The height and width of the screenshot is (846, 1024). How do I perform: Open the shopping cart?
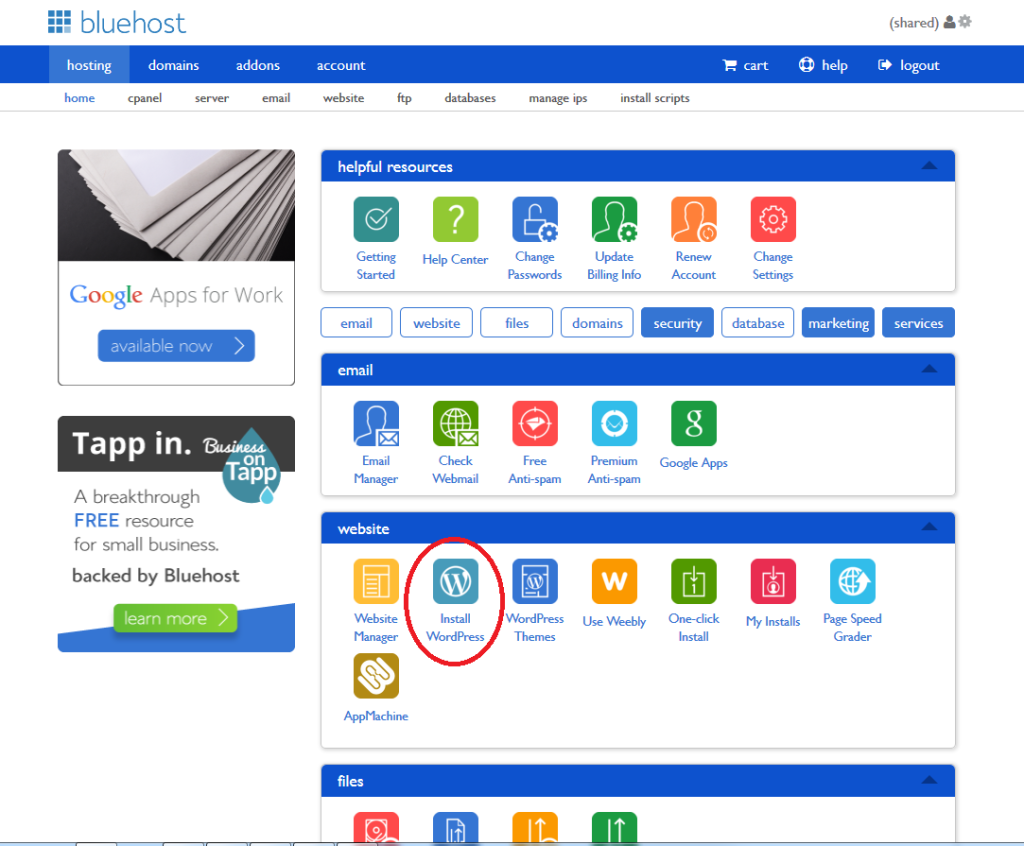click(x=745, y=65)
